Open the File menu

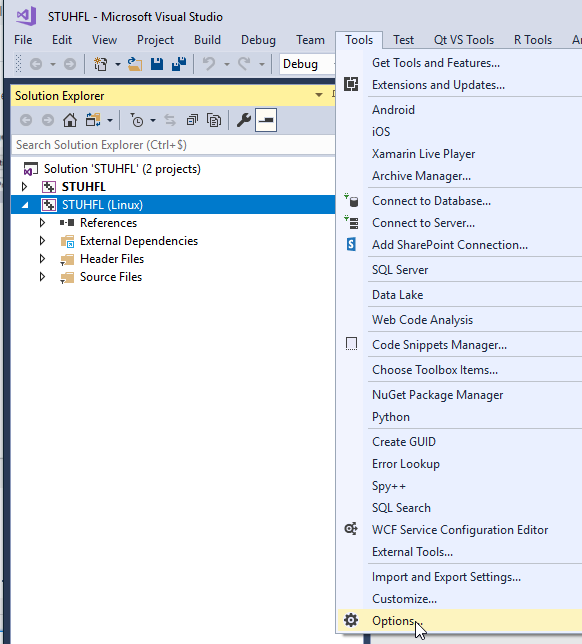tap(23, 40)
